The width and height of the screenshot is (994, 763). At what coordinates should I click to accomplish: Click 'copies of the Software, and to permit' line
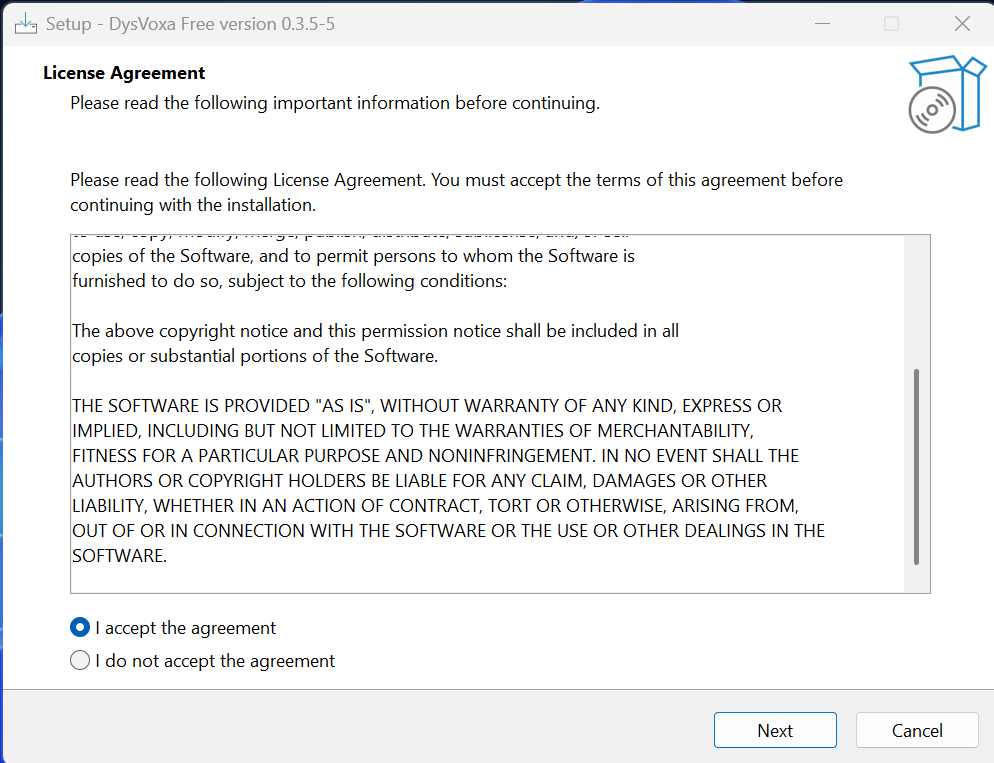click(353, 256)
